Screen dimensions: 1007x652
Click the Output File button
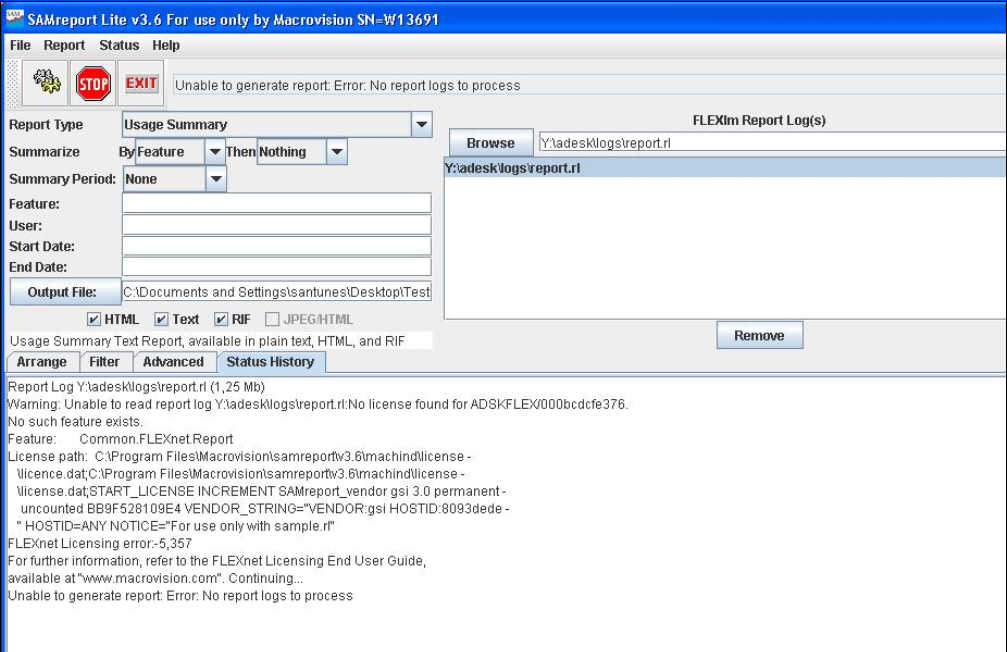[62, 292]
